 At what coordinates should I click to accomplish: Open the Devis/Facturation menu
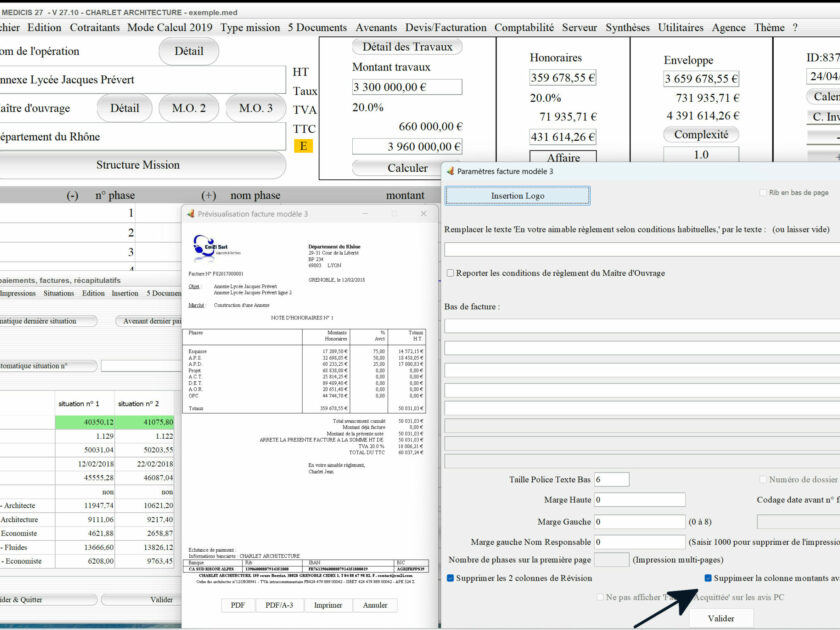coord(446,27)
